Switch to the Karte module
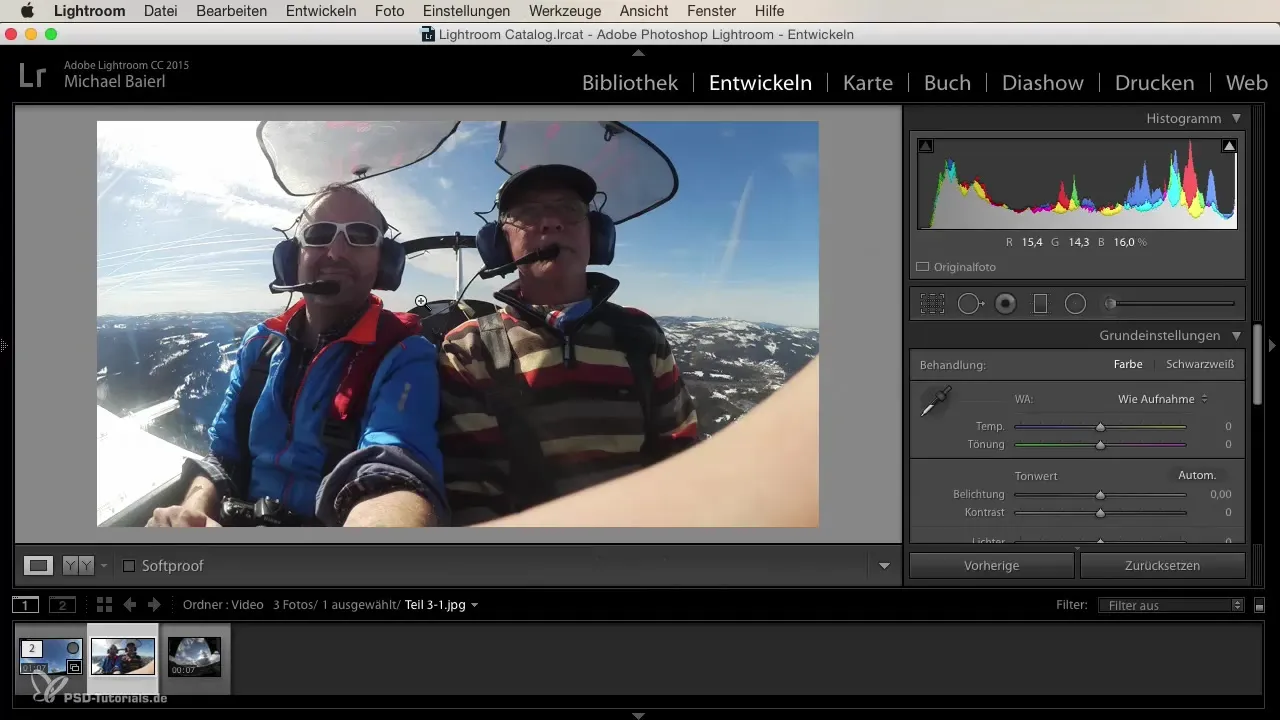The width and height of the screenshot is (1280, 720). click(x=868, y=83)
